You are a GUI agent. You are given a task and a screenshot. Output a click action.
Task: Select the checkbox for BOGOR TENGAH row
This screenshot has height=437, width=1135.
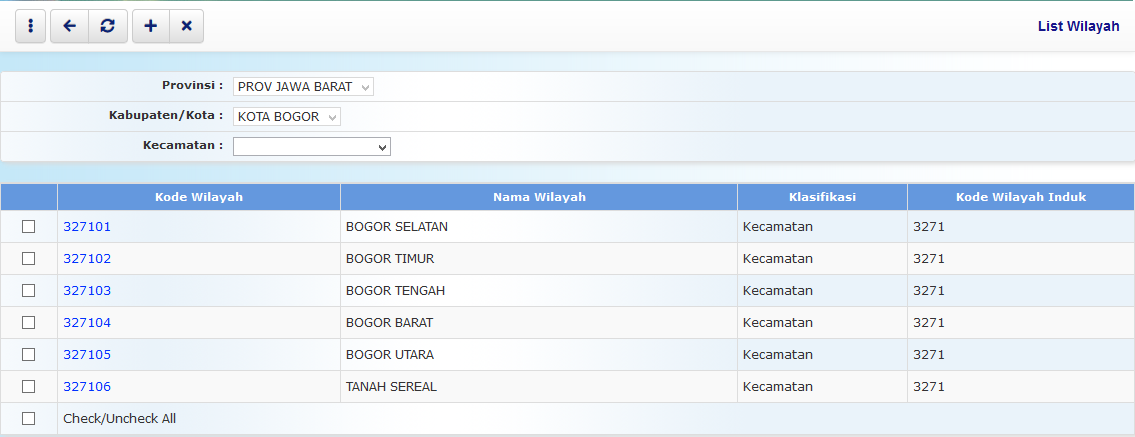pos(29,291)
